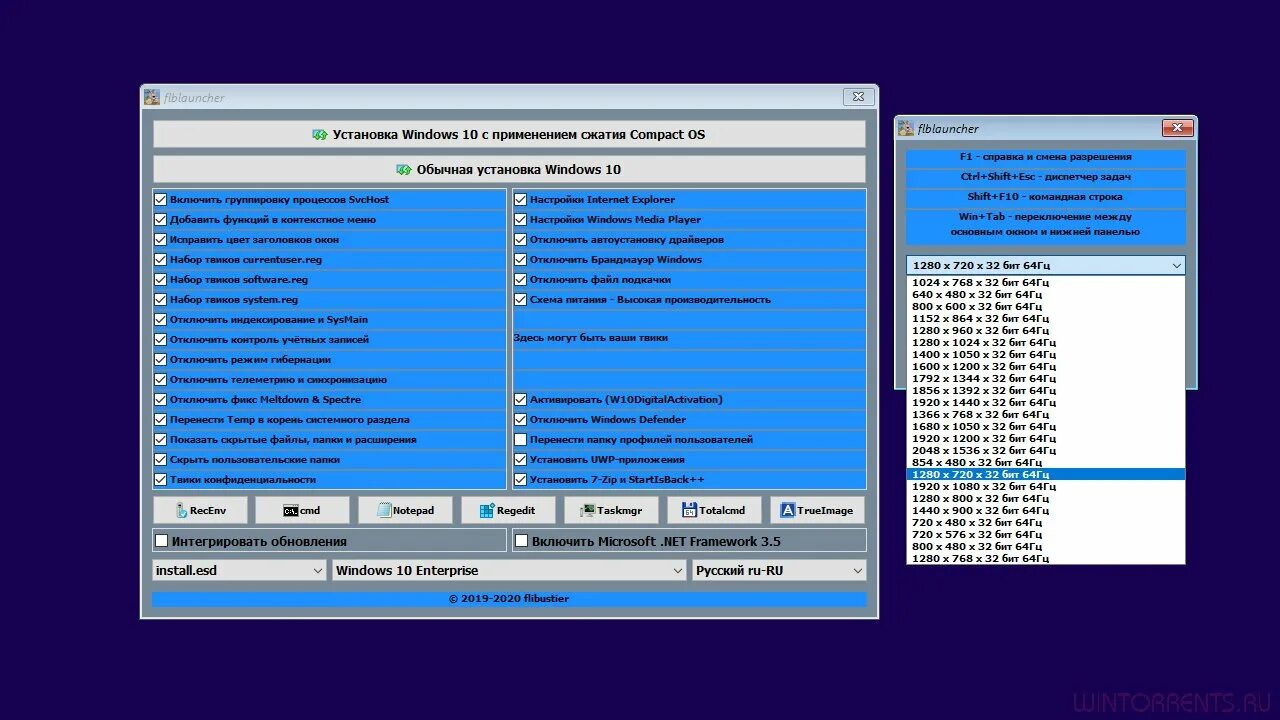1280x720 pixels.
Task: Toggle 'Активировать (W10DigitalActivation)' checkbox
Action: 521,399
